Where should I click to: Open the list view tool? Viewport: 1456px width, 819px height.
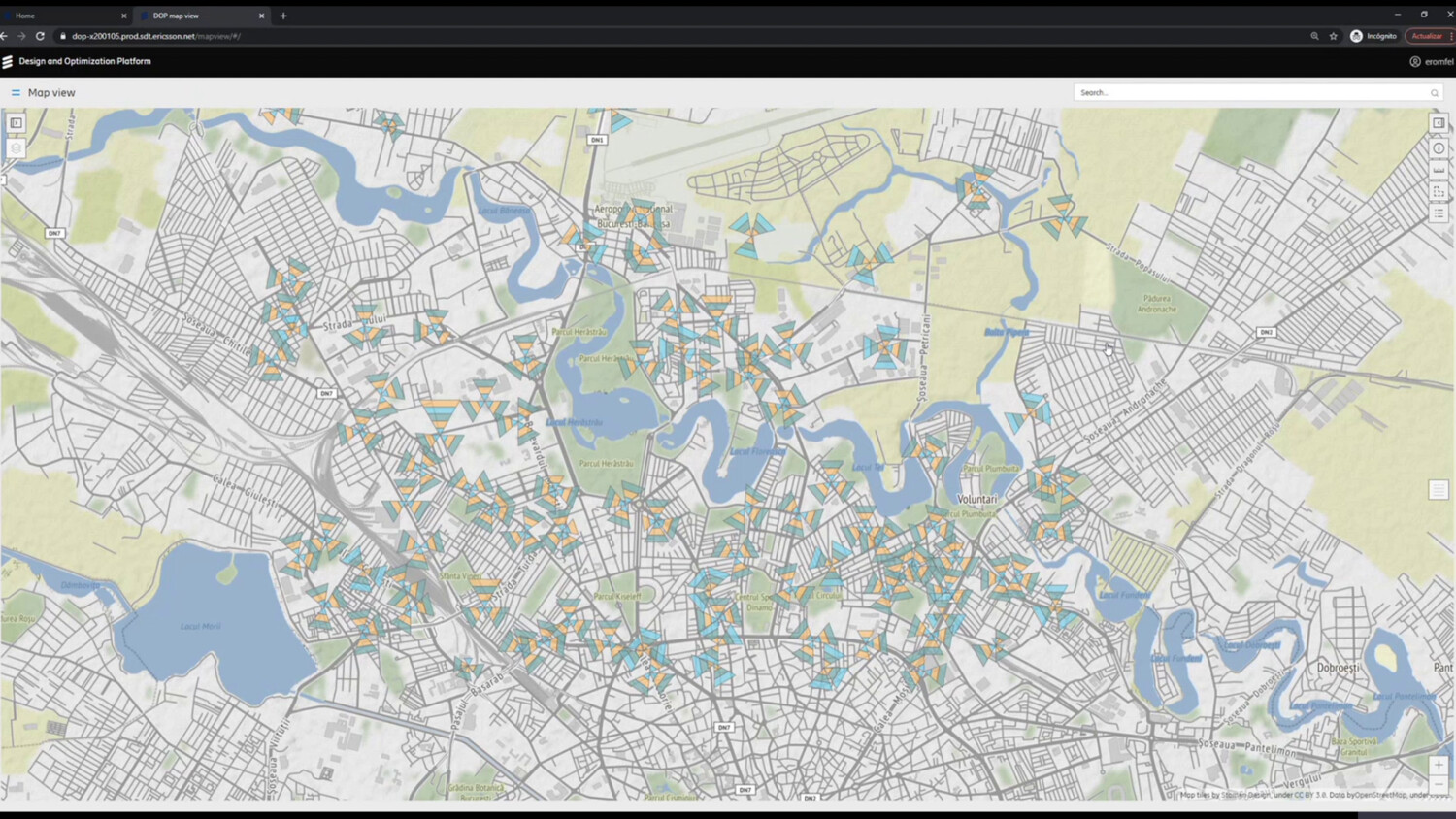click(x=1439, y=213)
